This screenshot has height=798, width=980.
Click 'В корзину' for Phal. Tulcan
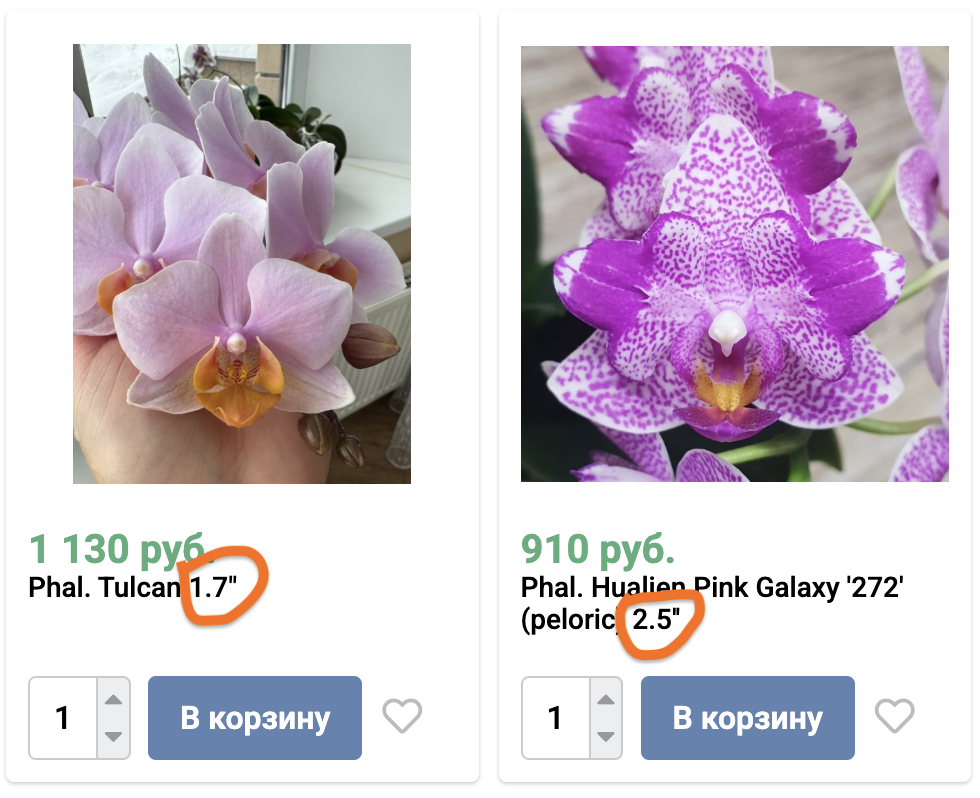click(x=254, y=717)
